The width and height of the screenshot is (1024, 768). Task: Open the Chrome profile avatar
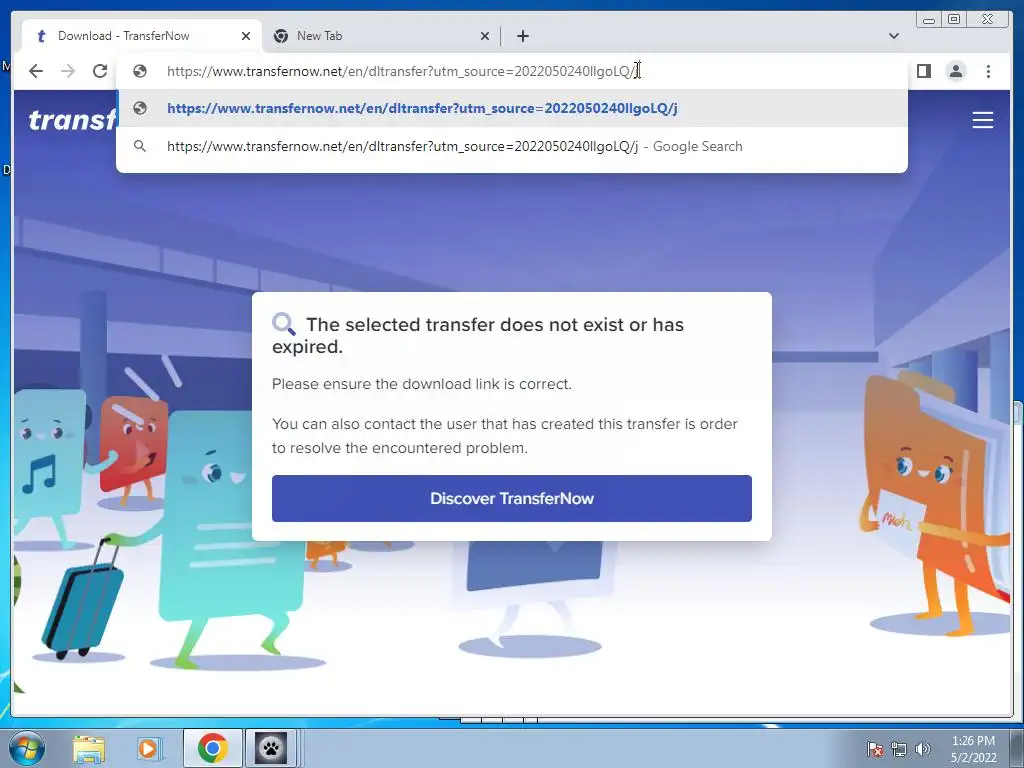point(956,71)
